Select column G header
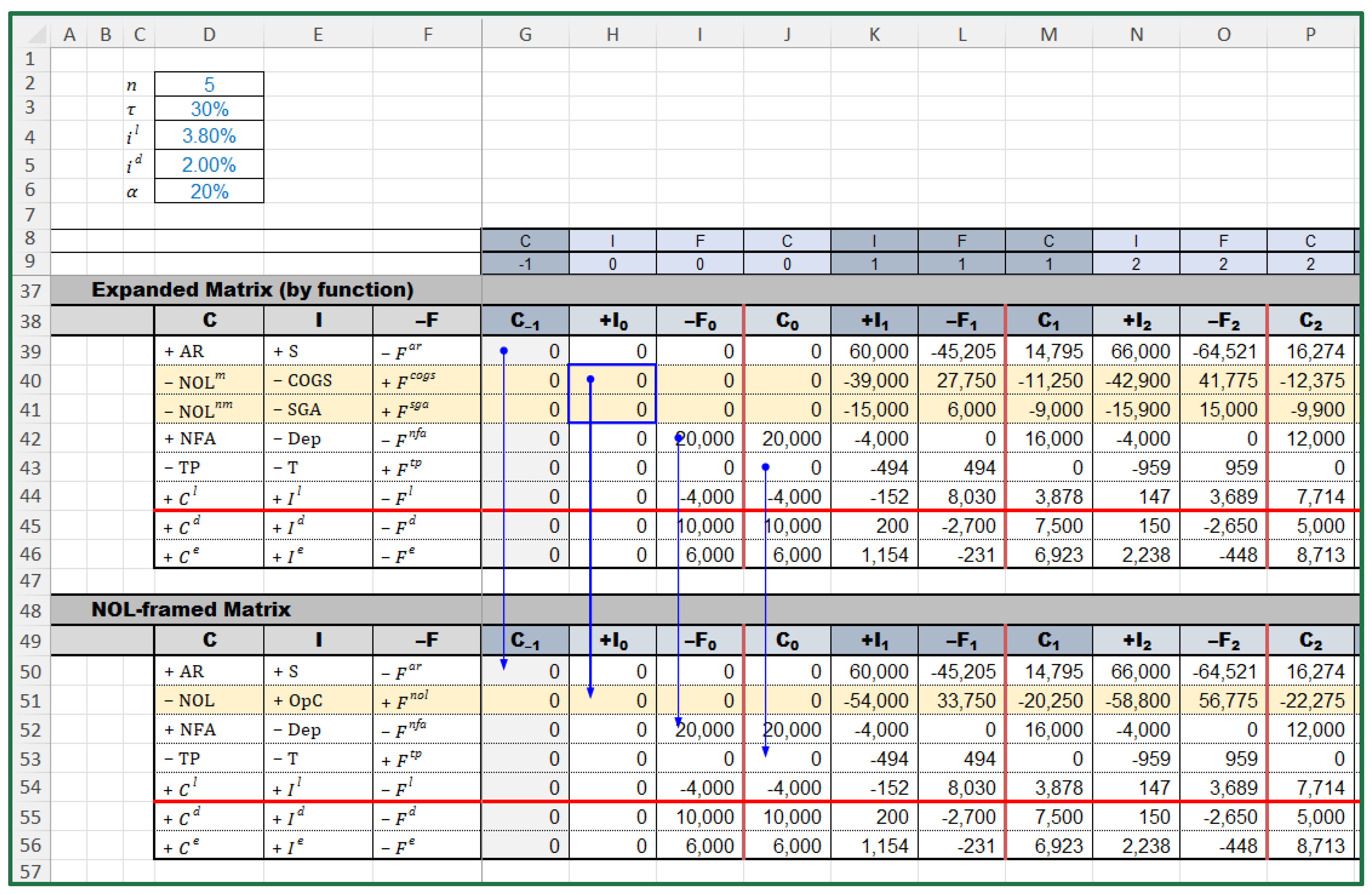The height and width of the screenshot is (895, 1372). 525,34
